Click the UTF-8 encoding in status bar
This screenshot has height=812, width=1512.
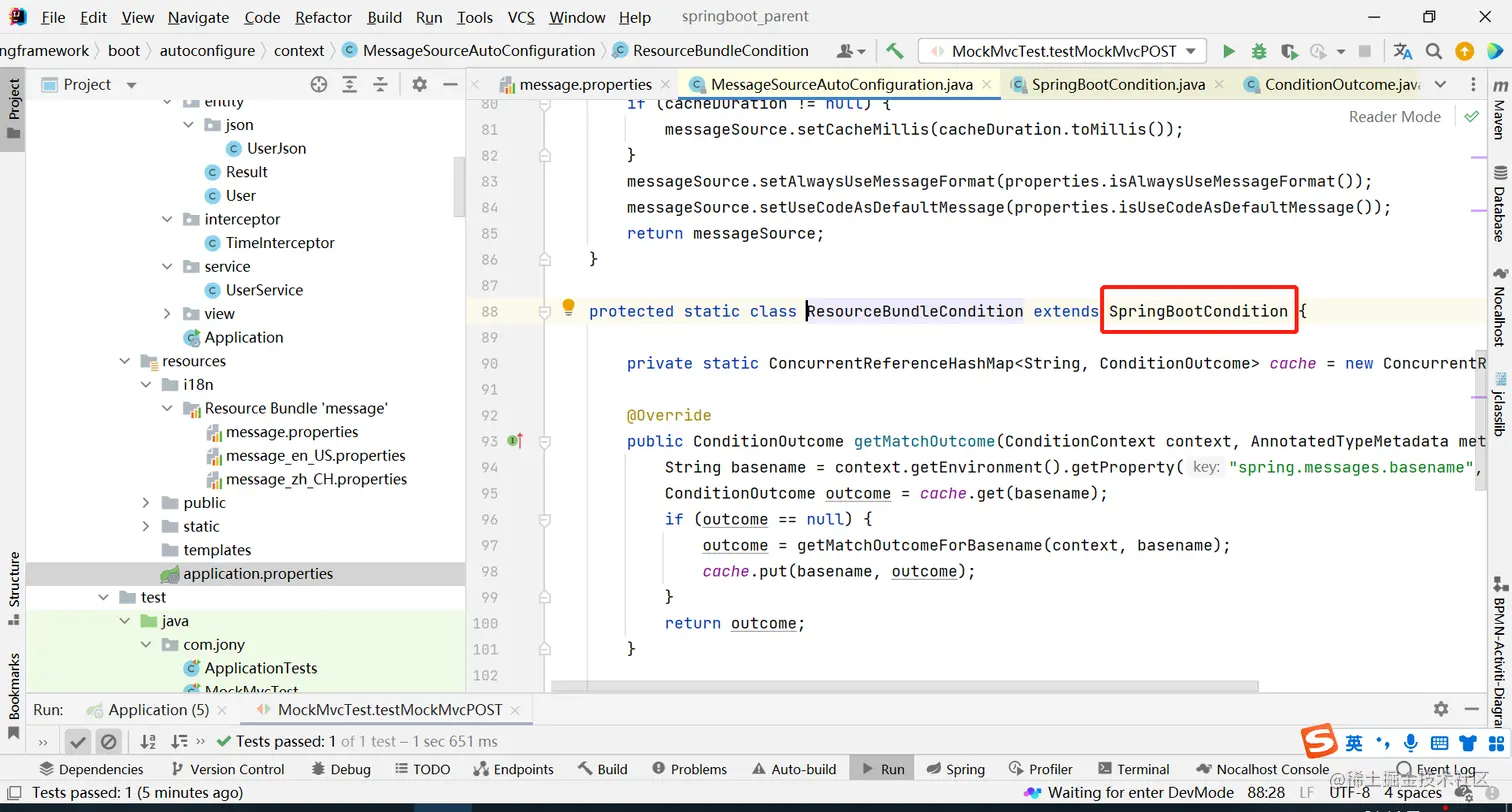point(1349,793)
